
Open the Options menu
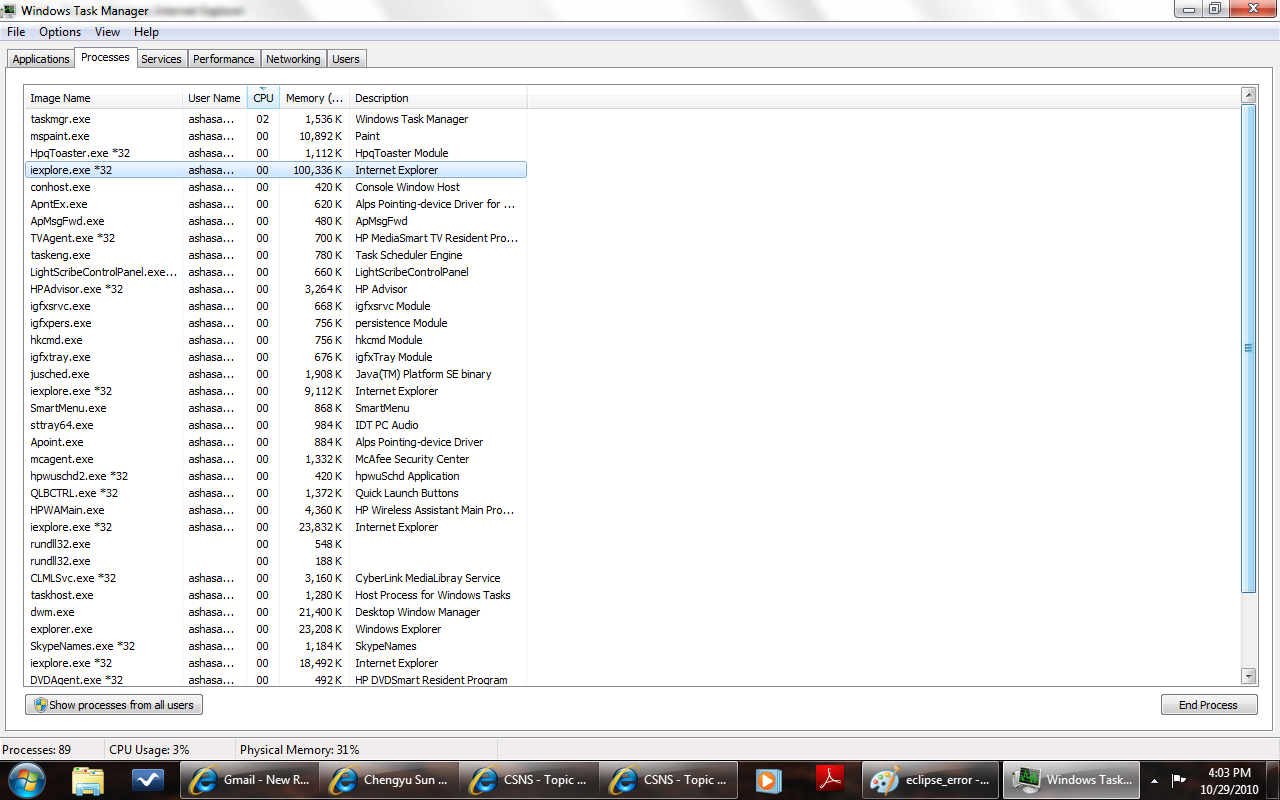pos(60,32)
